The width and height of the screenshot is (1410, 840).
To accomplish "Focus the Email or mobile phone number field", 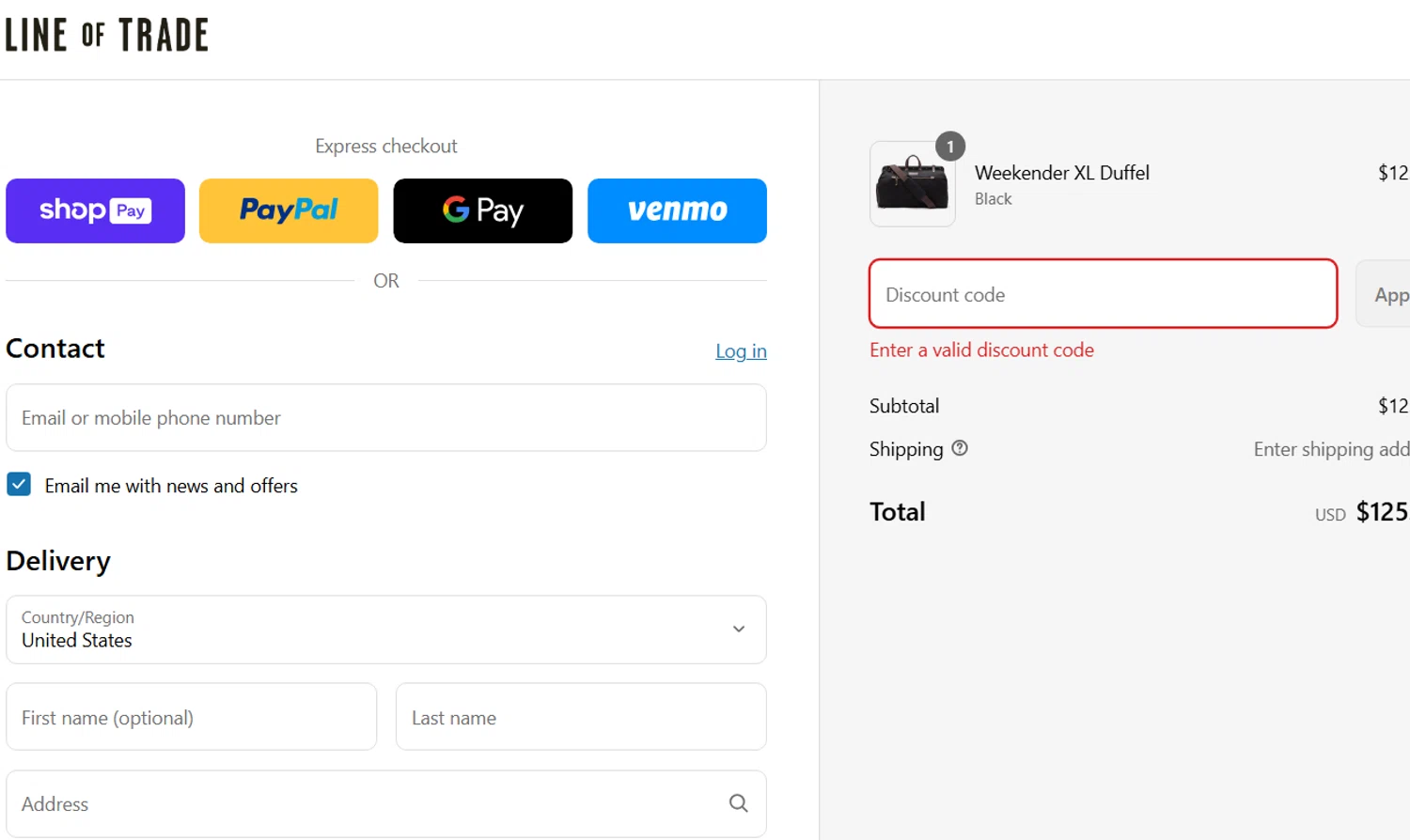I will pyautogui.click(x=386, y=417).
